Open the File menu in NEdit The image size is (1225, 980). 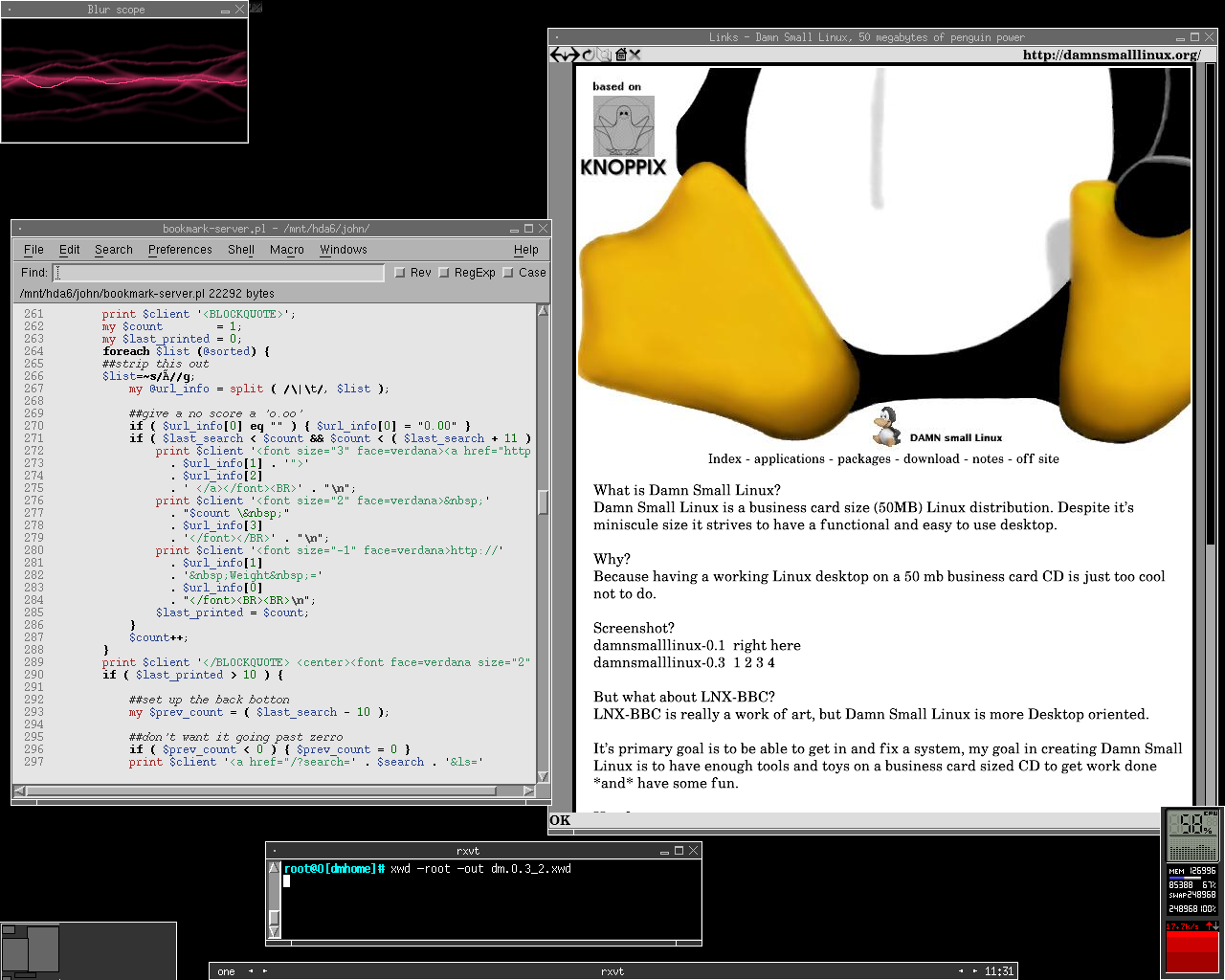pos(33,250)
